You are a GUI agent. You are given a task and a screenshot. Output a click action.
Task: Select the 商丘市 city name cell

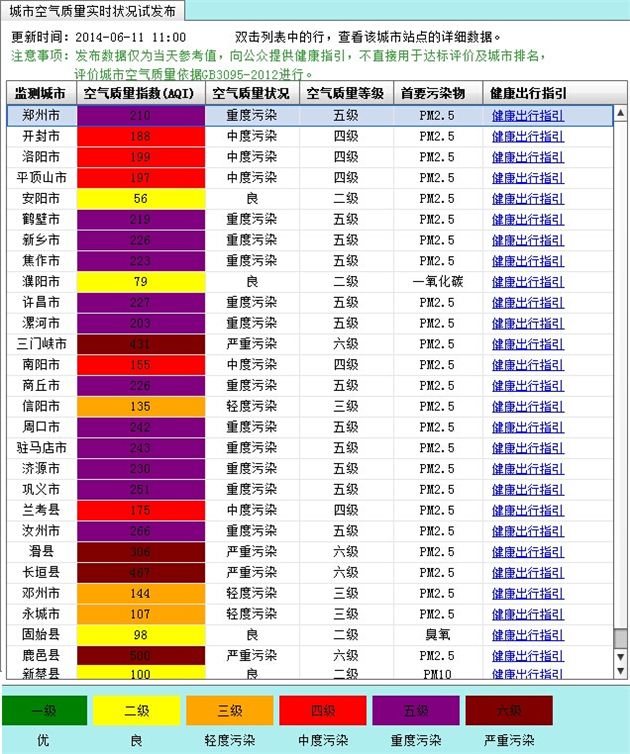(x=42, y=385)
